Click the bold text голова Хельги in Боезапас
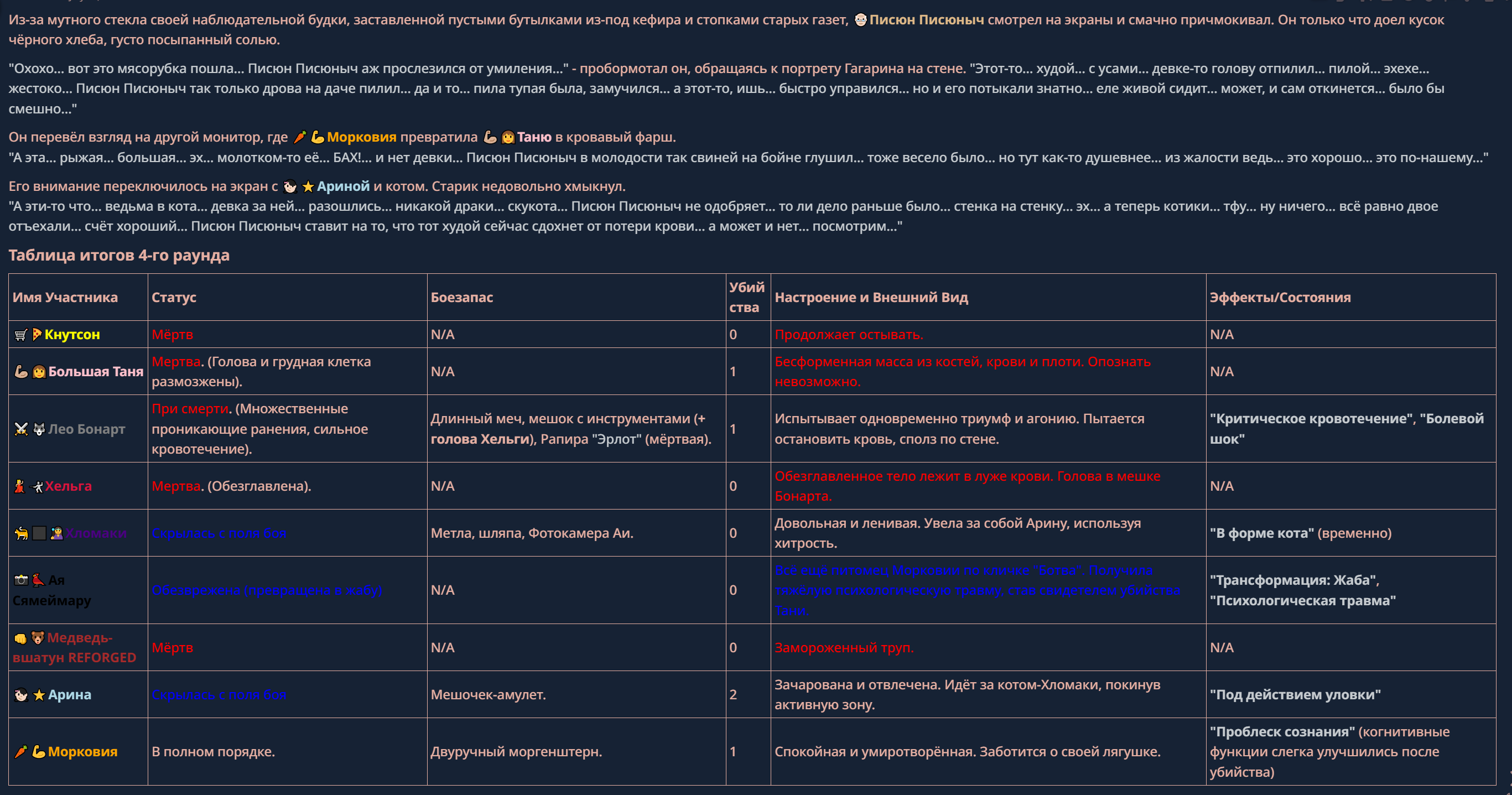The width and height of the screenshot is (1512, 795). point(480,439)
